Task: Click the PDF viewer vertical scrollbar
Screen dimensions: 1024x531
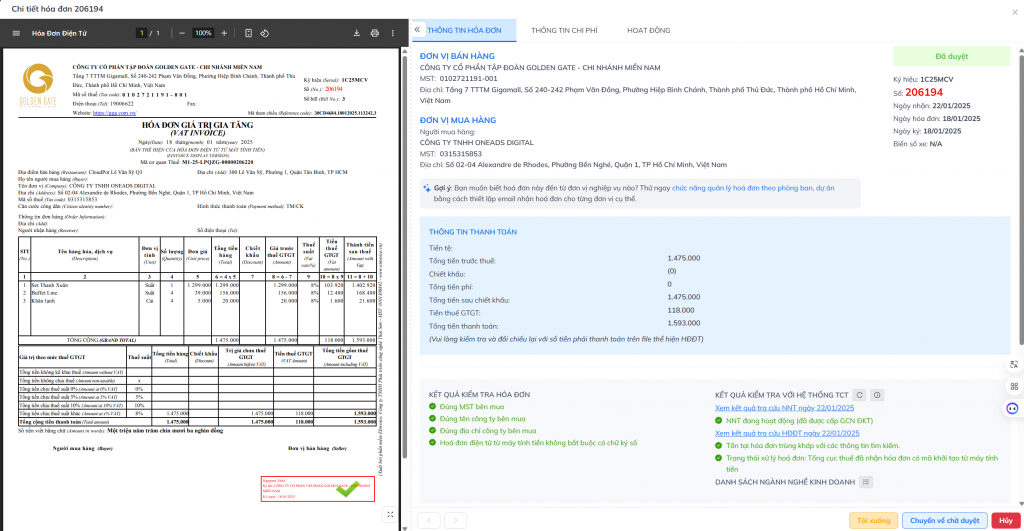Action: (404, 255)
